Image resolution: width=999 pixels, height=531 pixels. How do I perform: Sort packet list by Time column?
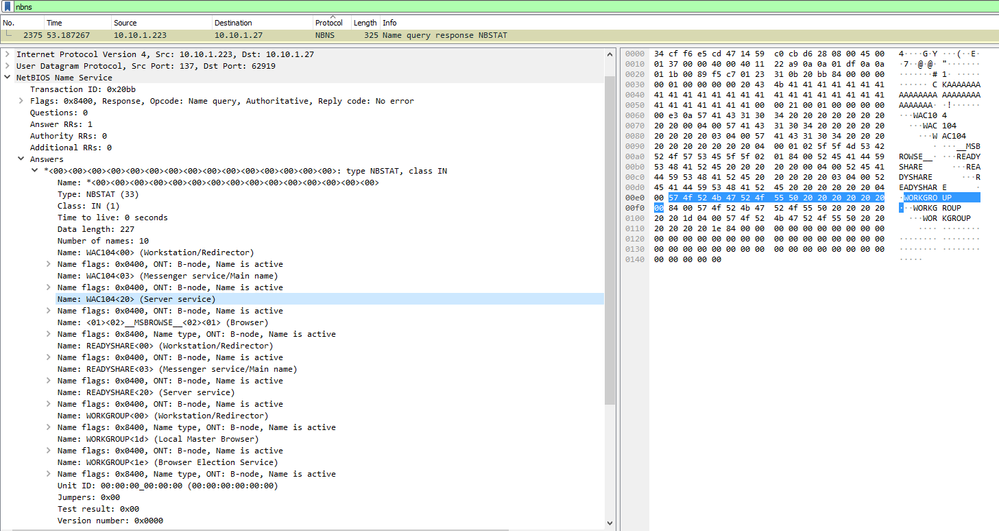(x=78, y=22)
